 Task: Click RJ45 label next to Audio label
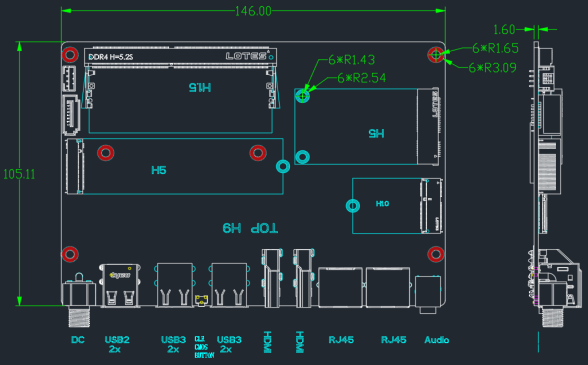tap(393, 340)
